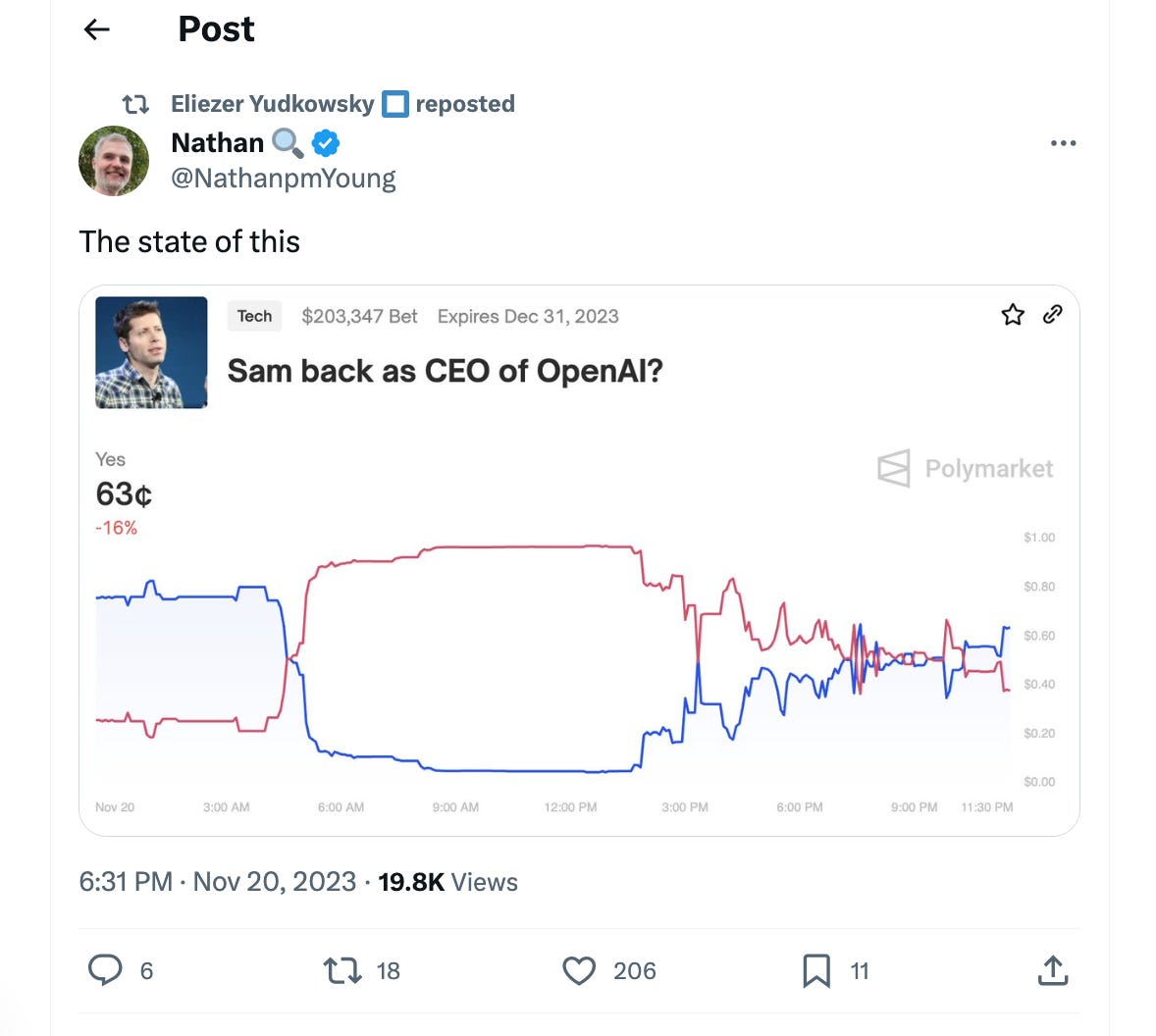The image size is (1156, 1036).
Task: Favorite the market with the star icon
Action: (1013, 315)
